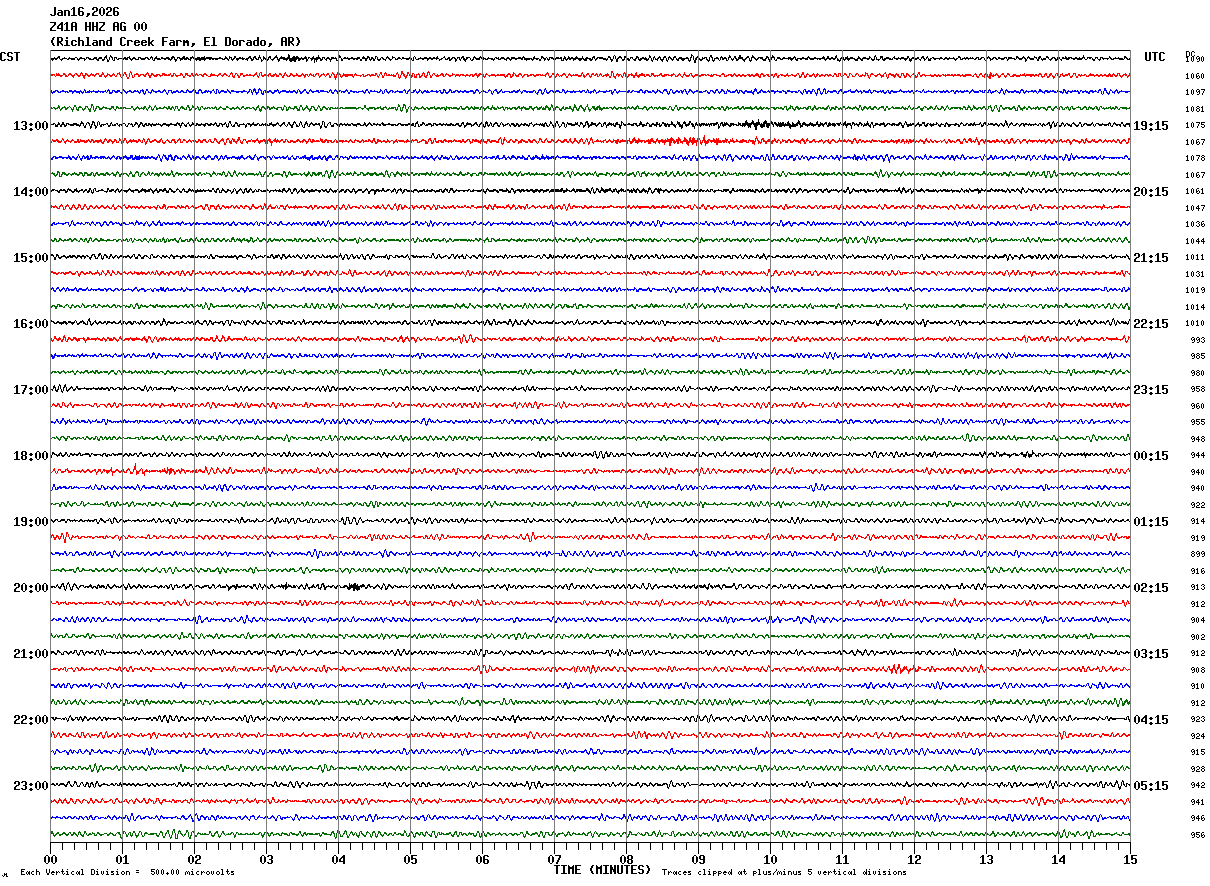Click minute 05 on bottom time axis
Image resolution: width=1210 pixels, height=886 pixels.
click(410, 859)
